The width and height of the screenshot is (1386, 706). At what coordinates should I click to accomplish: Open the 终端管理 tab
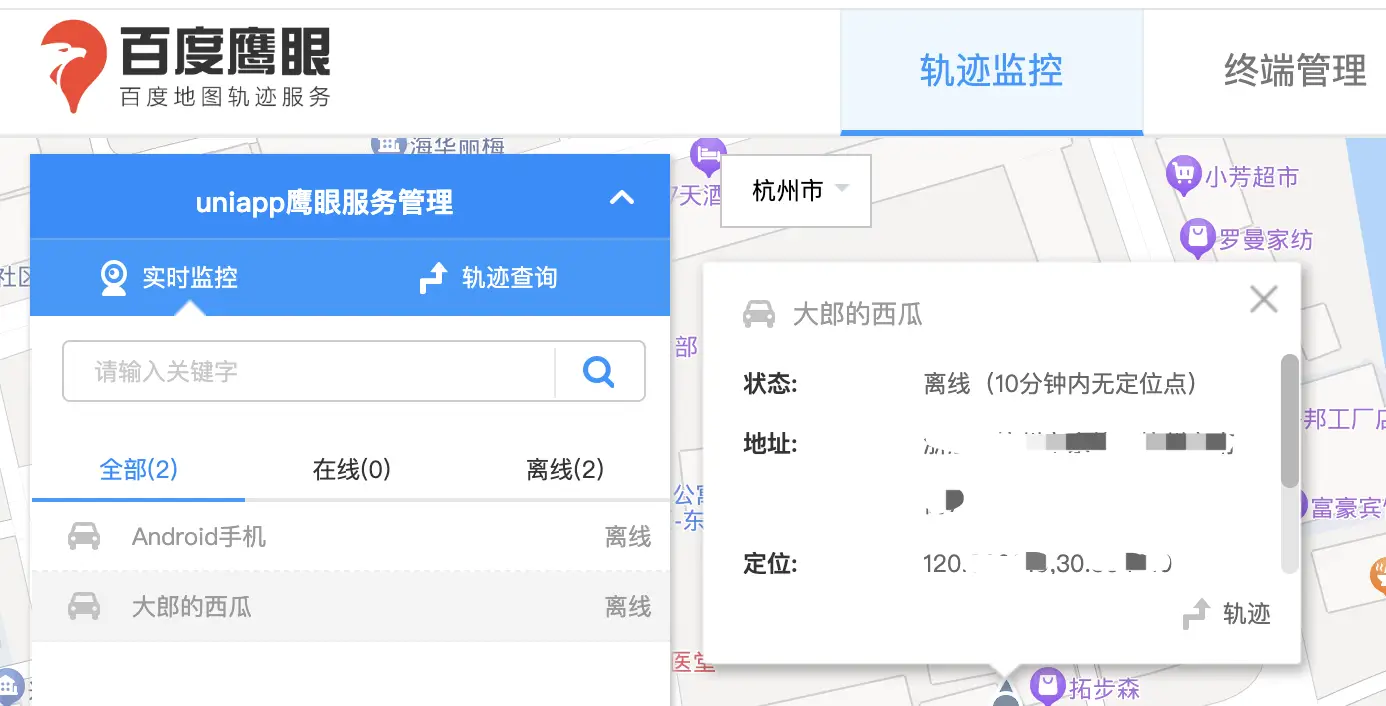[x=1294, y=71]
